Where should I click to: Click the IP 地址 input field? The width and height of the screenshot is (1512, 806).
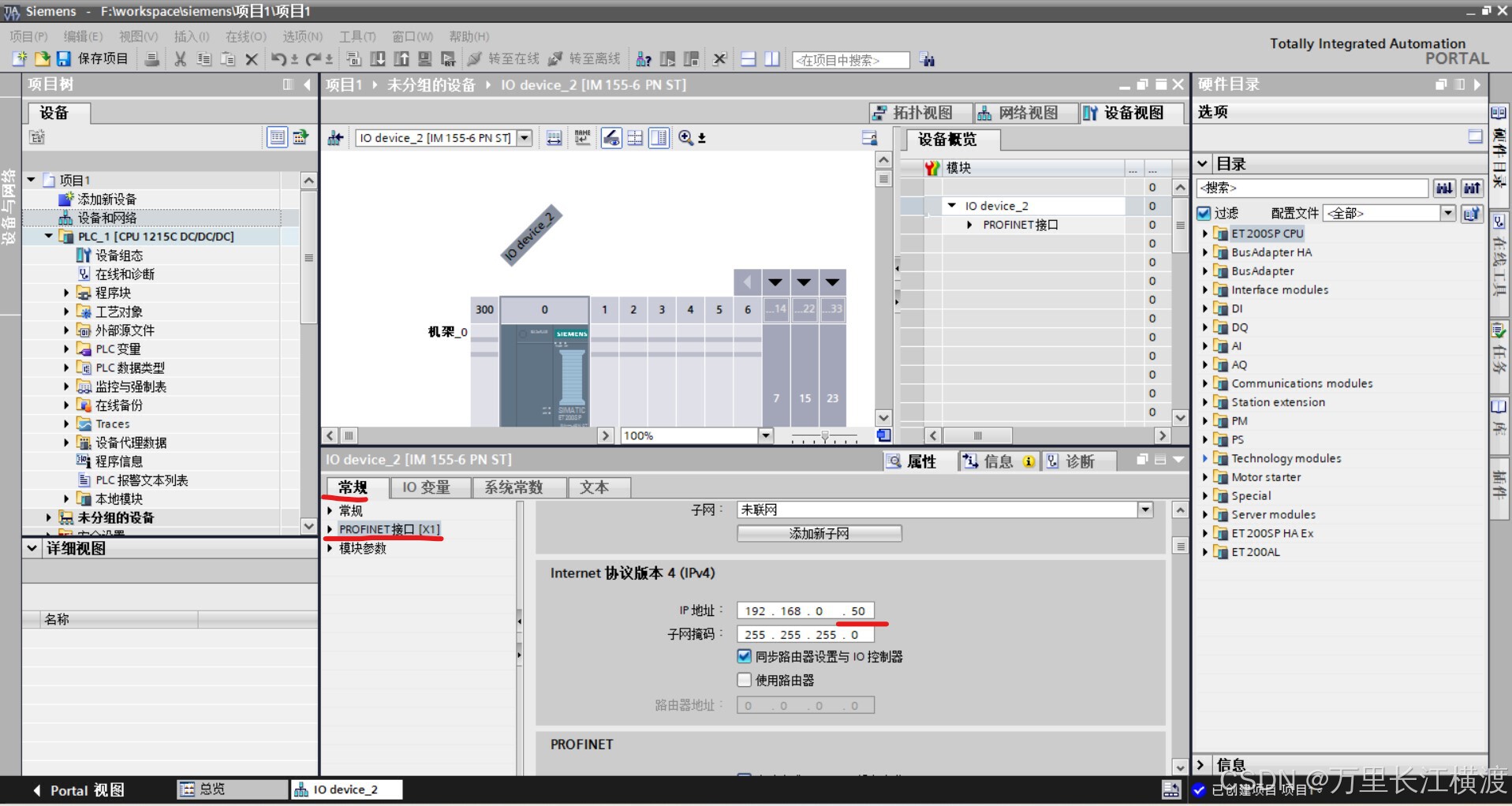click(x=805, y=610)
